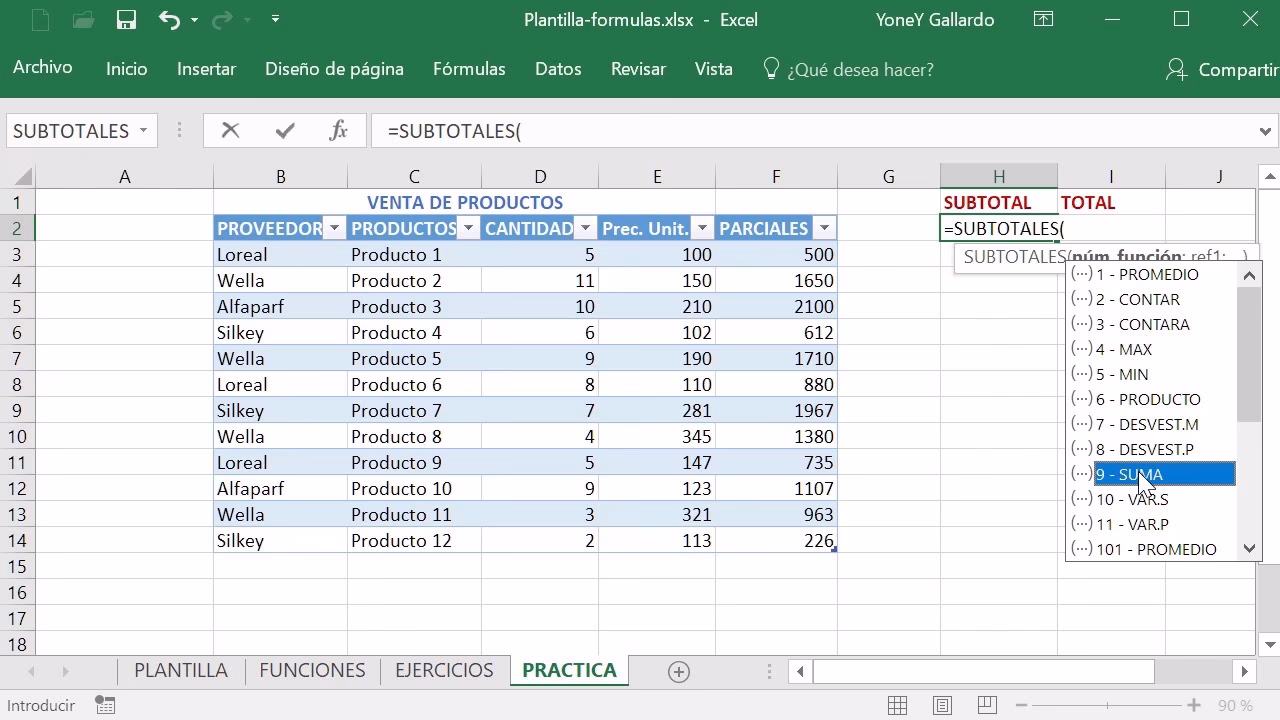Click the macro recording icon in status bar

(x=105, y=705)
